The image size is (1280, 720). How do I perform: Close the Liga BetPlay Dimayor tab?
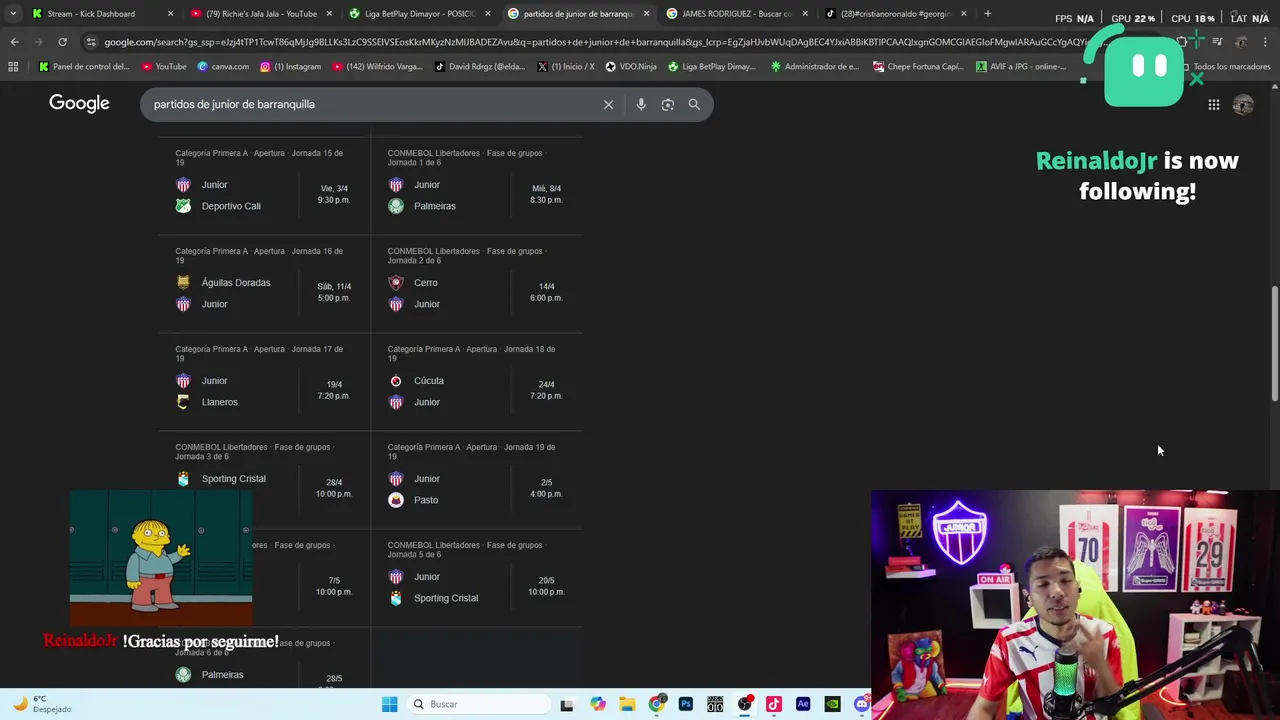[488, 13]
